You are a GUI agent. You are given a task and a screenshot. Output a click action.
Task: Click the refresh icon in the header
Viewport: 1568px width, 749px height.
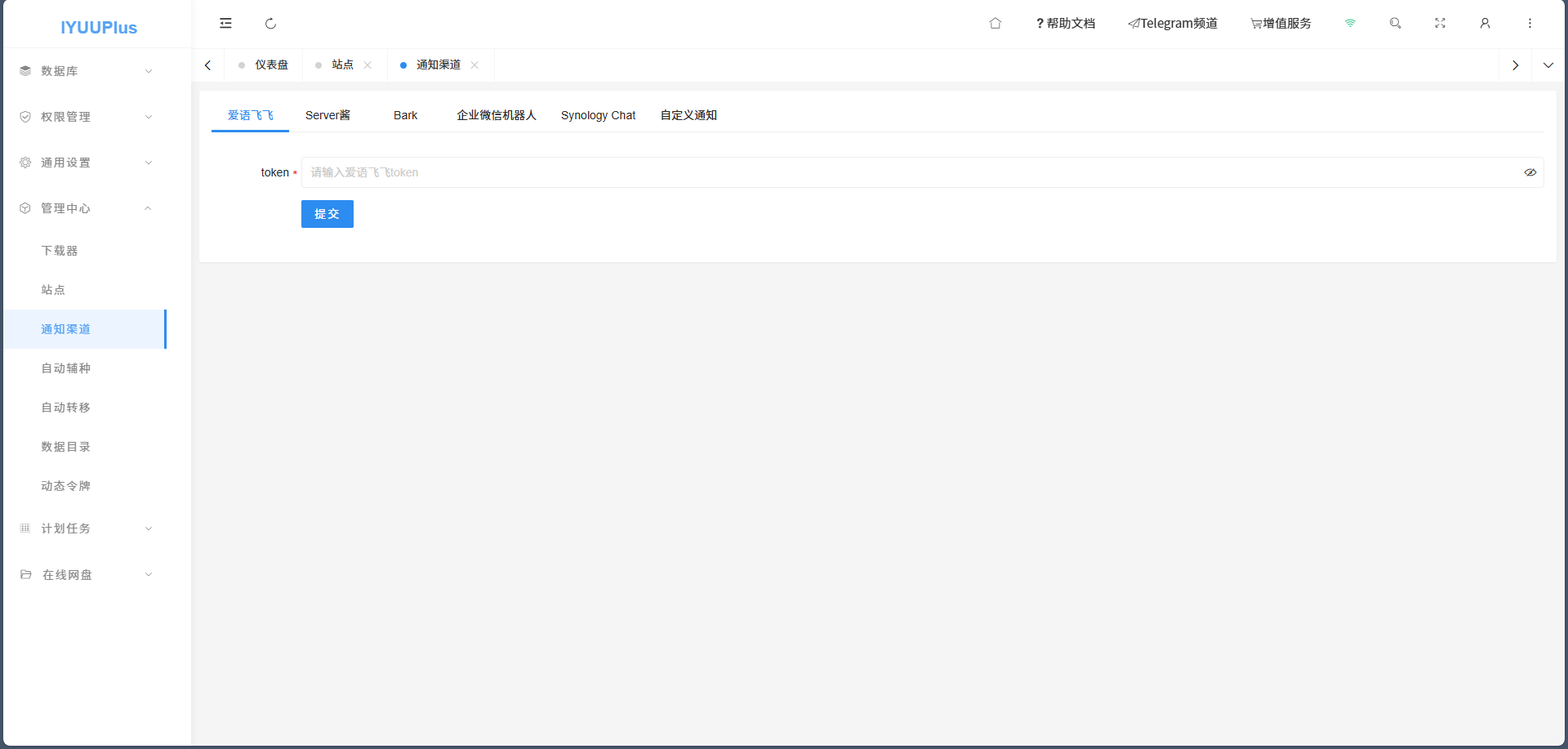tap(270, 24)
